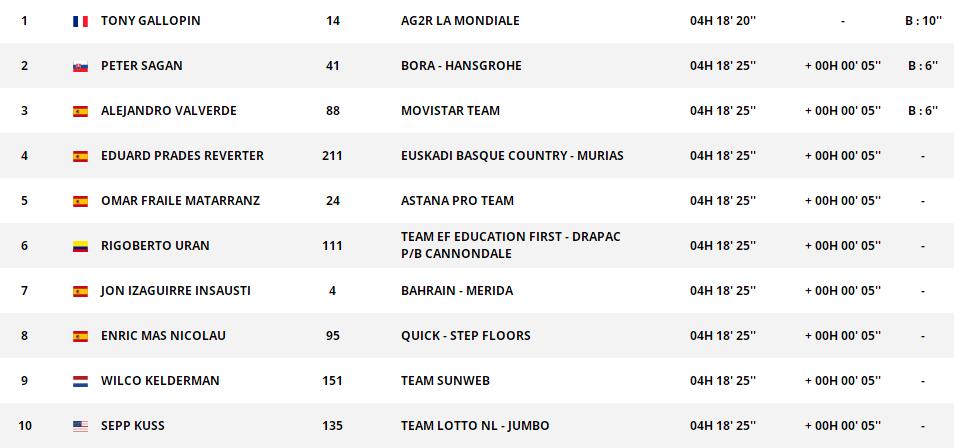Open rider Tony Gallopin's profile
The height and width of the screenshot is (448, 954).
pyautogui.click(x=150, y=21)
